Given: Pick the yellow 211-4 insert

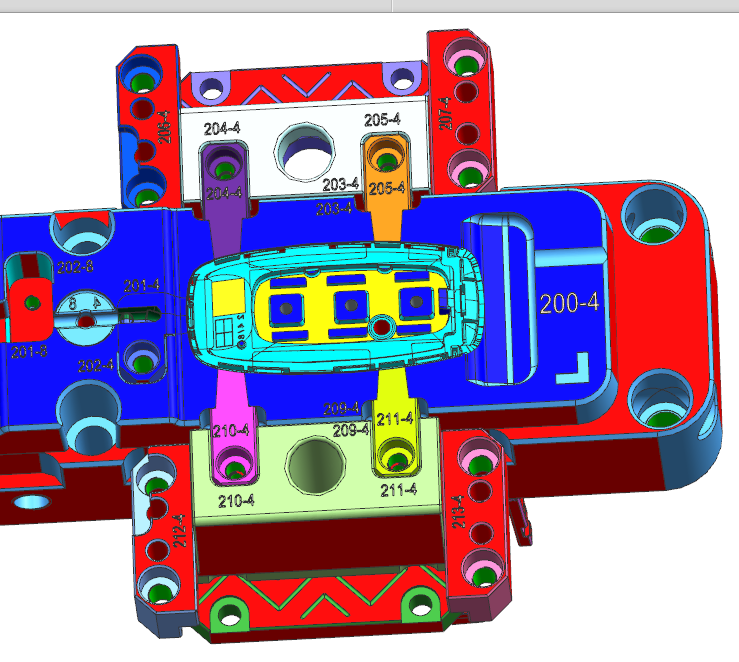Looking at the screenshot, I should (x=394, y=430).
